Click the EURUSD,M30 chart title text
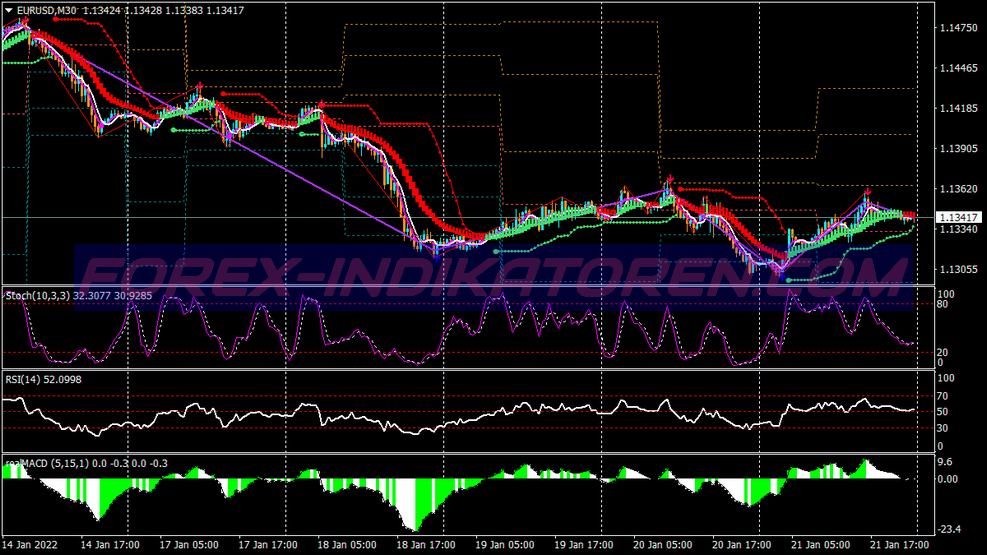Image resolution: width=987 pixels, height=555 pixels. [x=50, y=10]
